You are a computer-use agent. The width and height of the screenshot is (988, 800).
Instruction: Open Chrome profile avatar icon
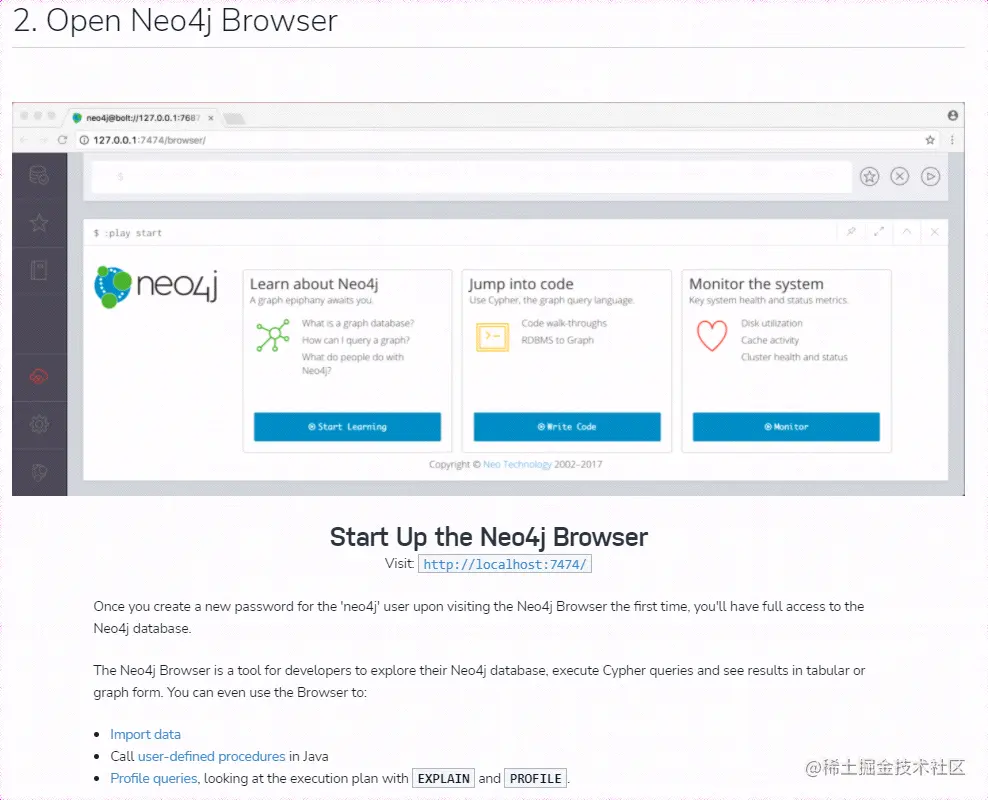953,115
